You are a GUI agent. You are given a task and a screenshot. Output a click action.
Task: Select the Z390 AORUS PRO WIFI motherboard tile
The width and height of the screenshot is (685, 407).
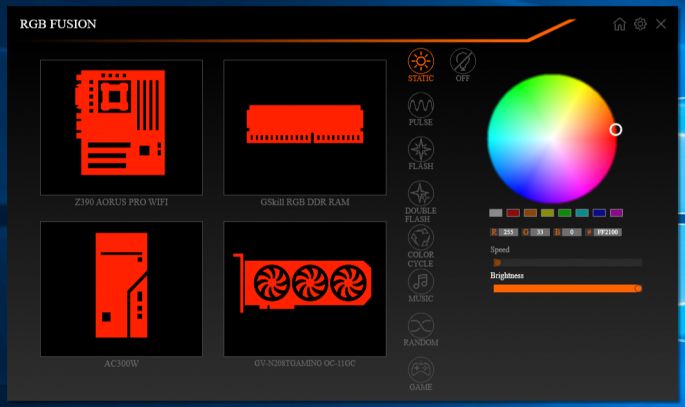[x=121, y=127]
